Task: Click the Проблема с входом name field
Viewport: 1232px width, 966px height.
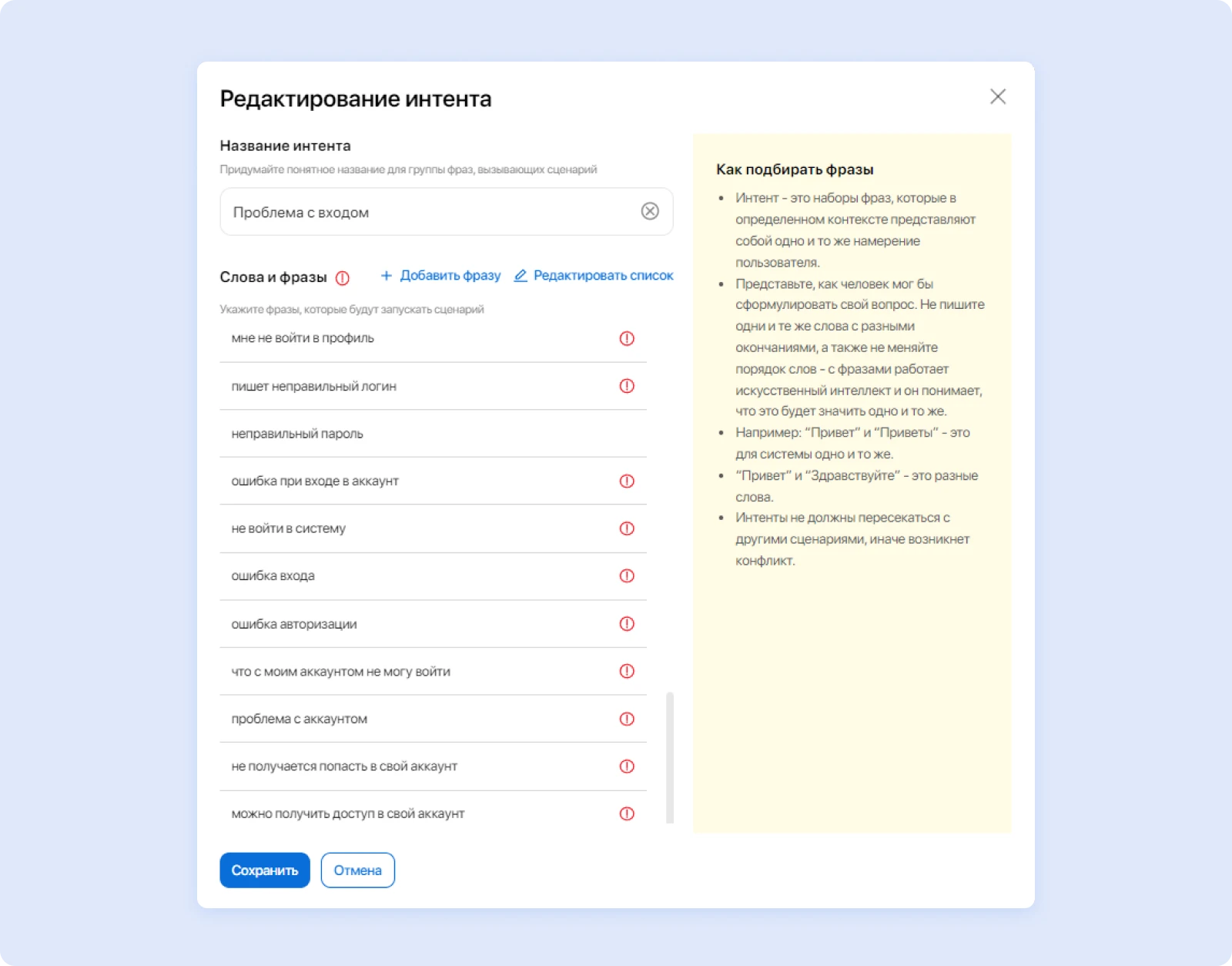Action: tap(431, 212)
